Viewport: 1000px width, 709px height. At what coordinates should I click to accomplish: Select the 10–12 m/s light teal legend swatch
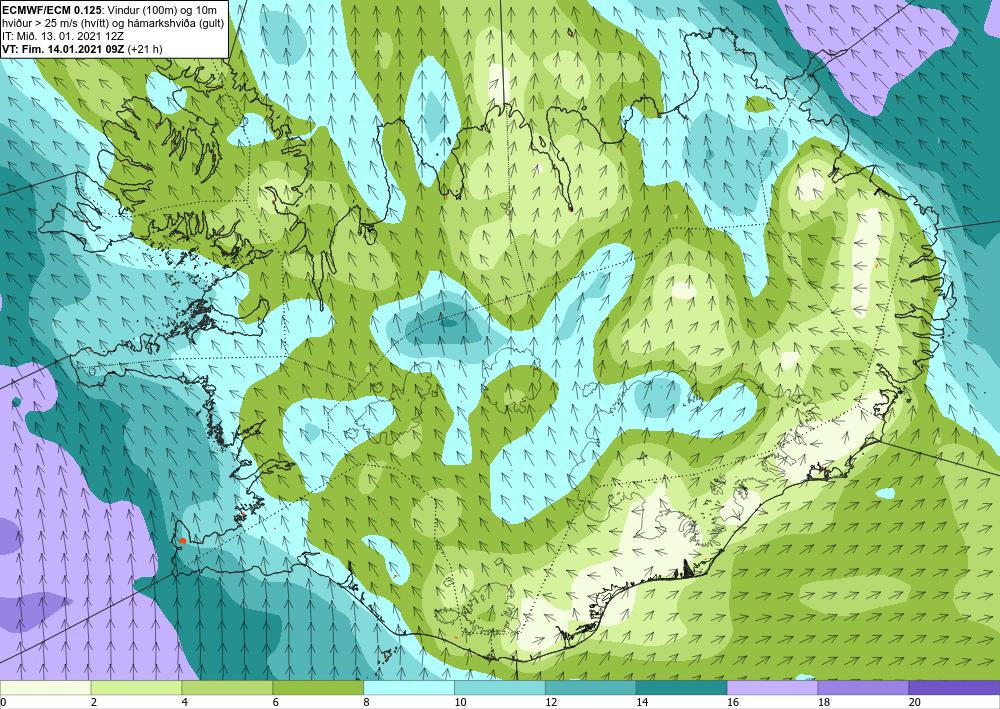click(x=499, y=688)
